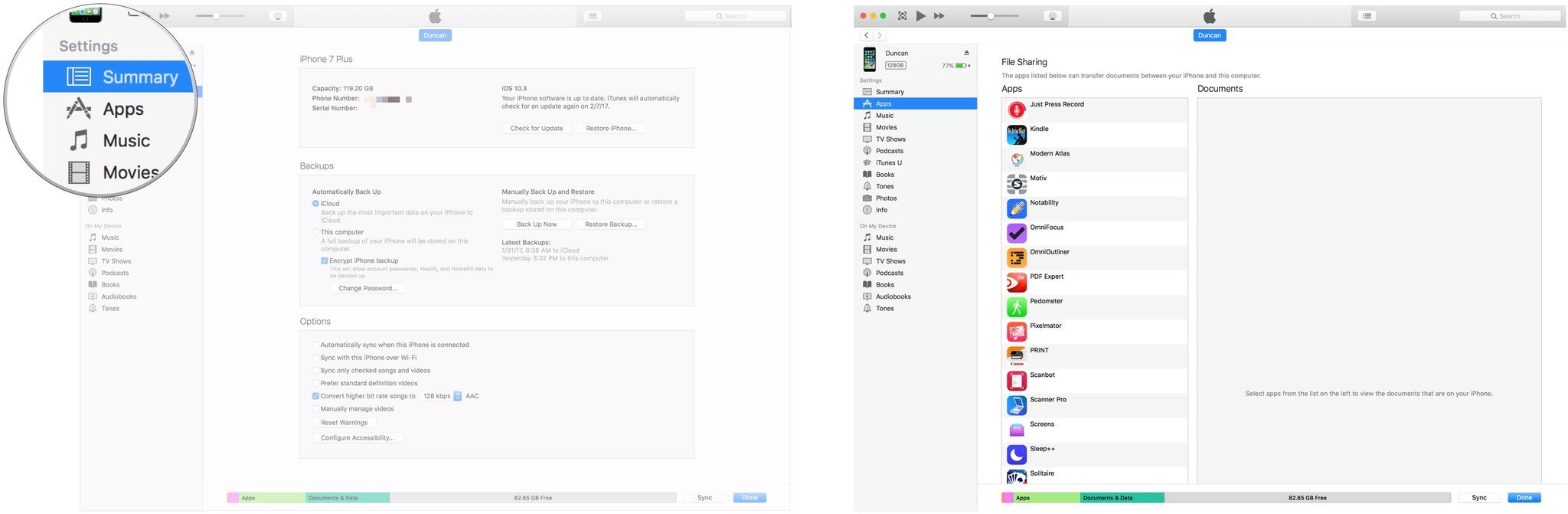Toggle shuffle in the File Sharing window toolbar
Screen dimensions: 1568x514
(902, 16)
